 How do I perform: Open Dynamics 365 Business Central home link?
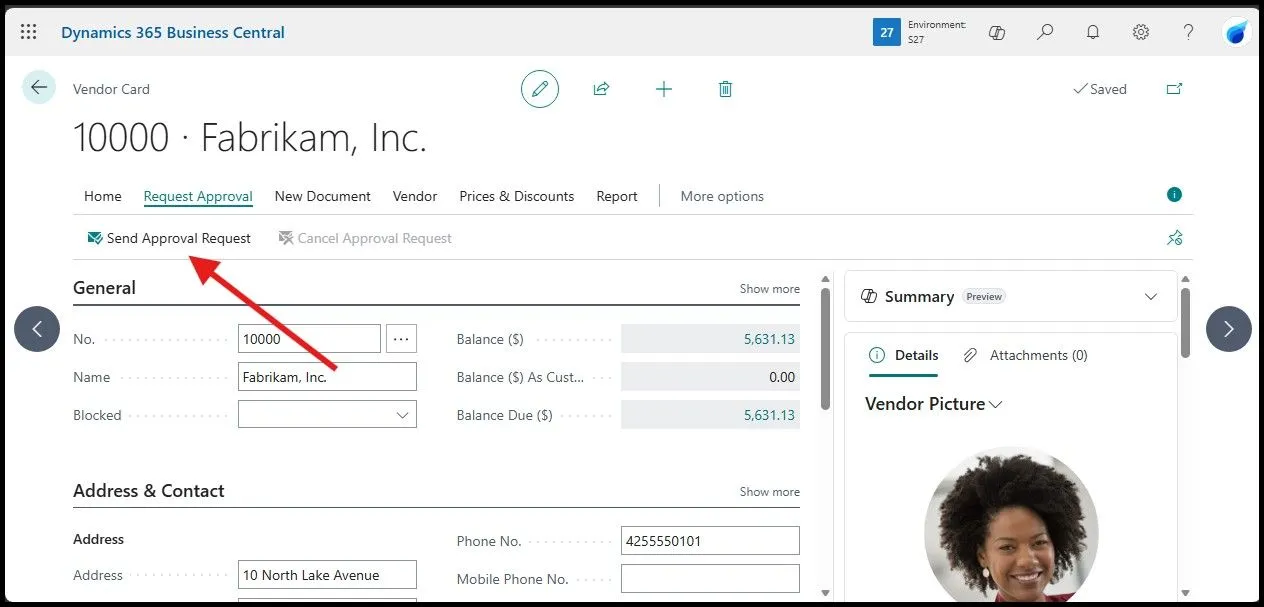point(173,32)
